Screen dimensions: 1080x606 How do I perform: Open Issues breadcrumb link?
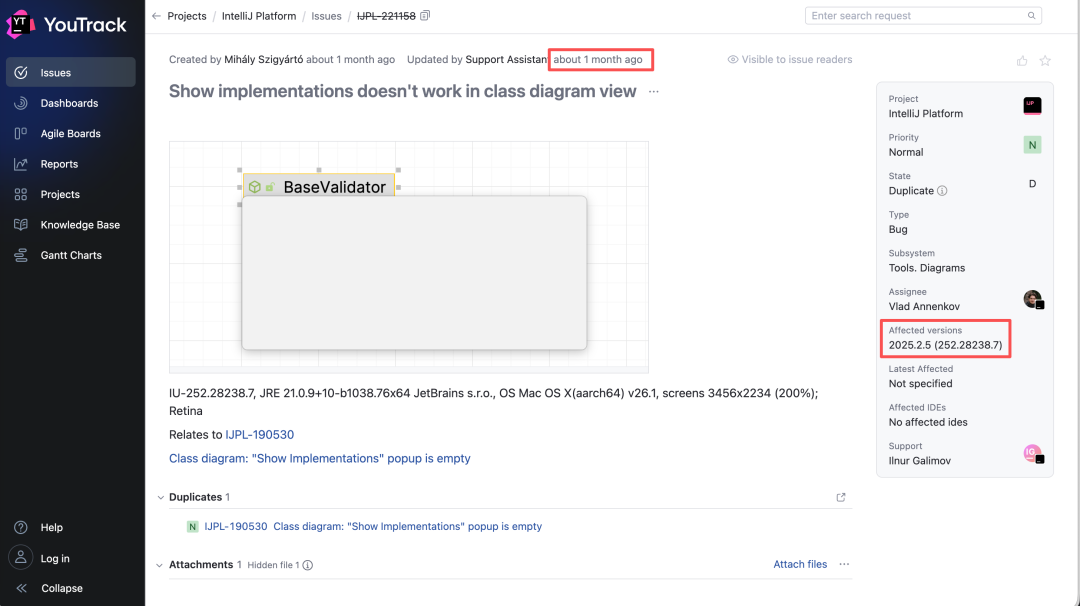click(326, 16)
